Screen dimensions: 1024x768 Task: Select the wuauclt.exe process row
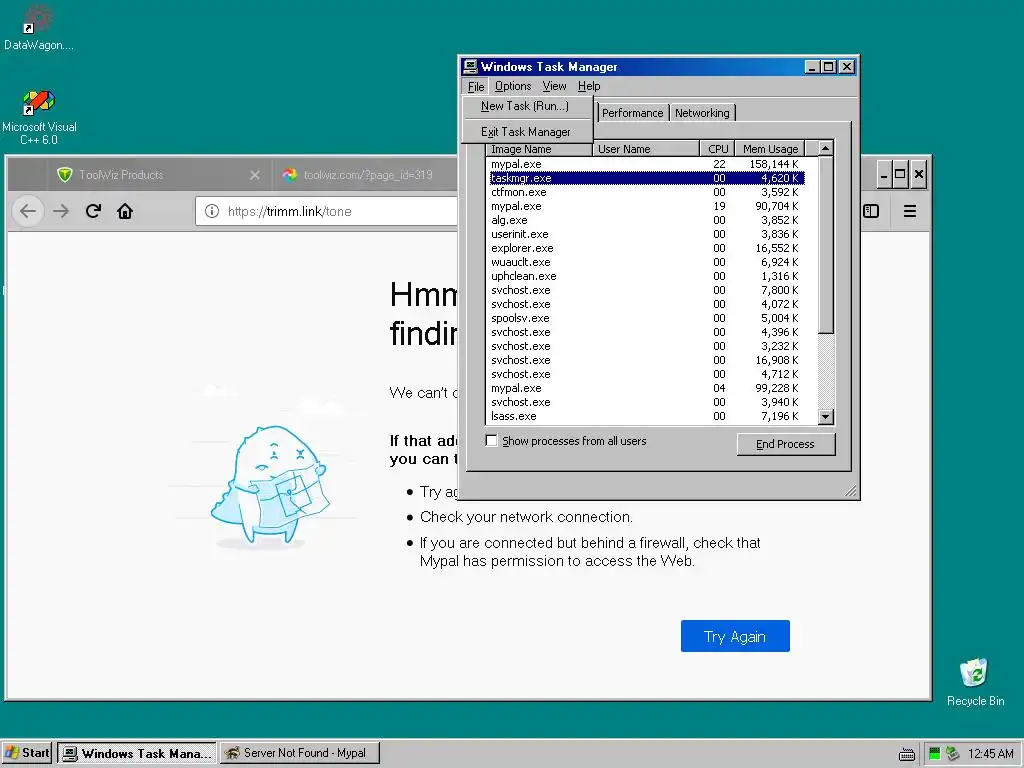point(647,262)
